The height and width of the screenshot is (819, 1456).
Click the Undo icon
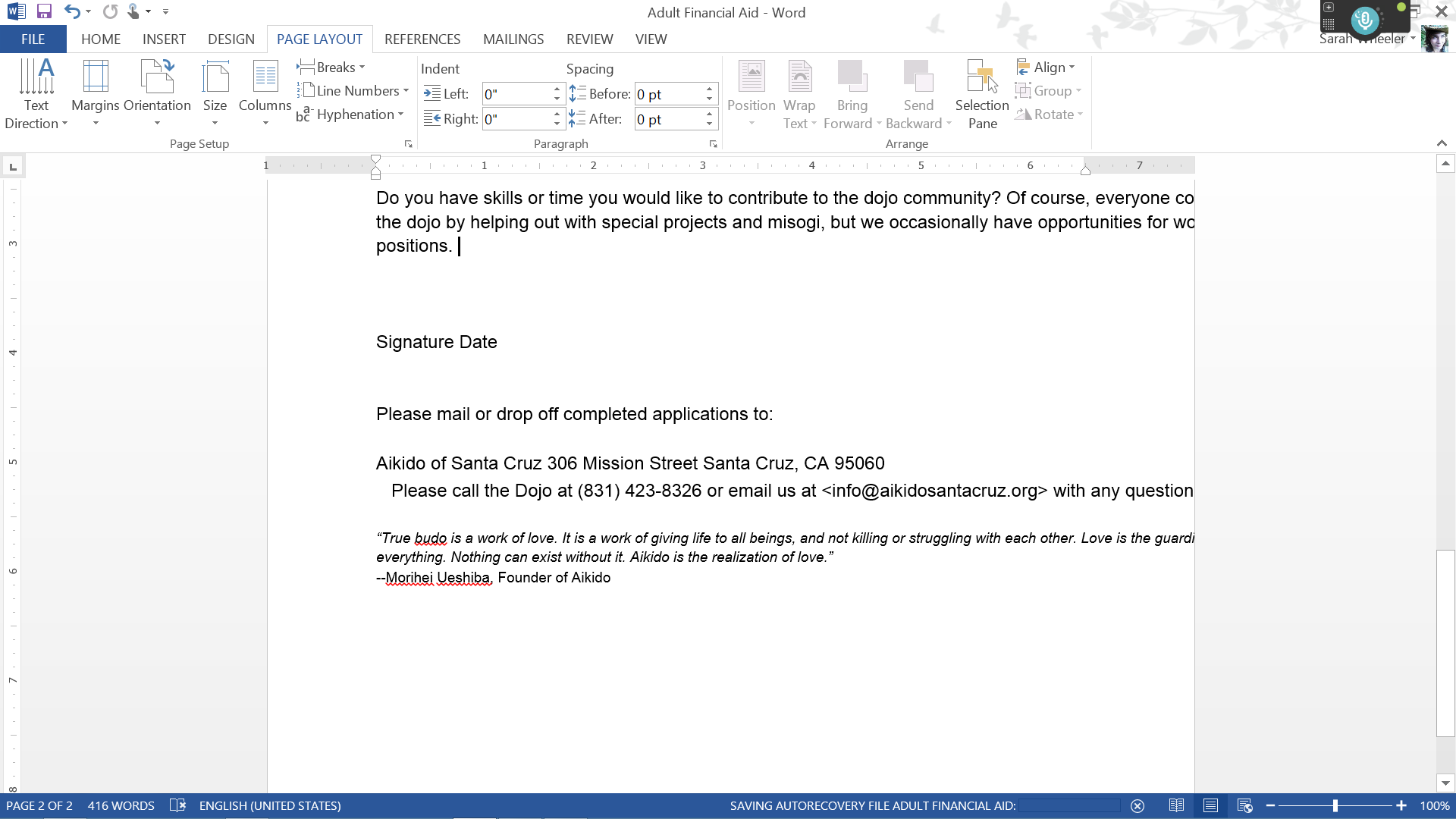point(71,11)
